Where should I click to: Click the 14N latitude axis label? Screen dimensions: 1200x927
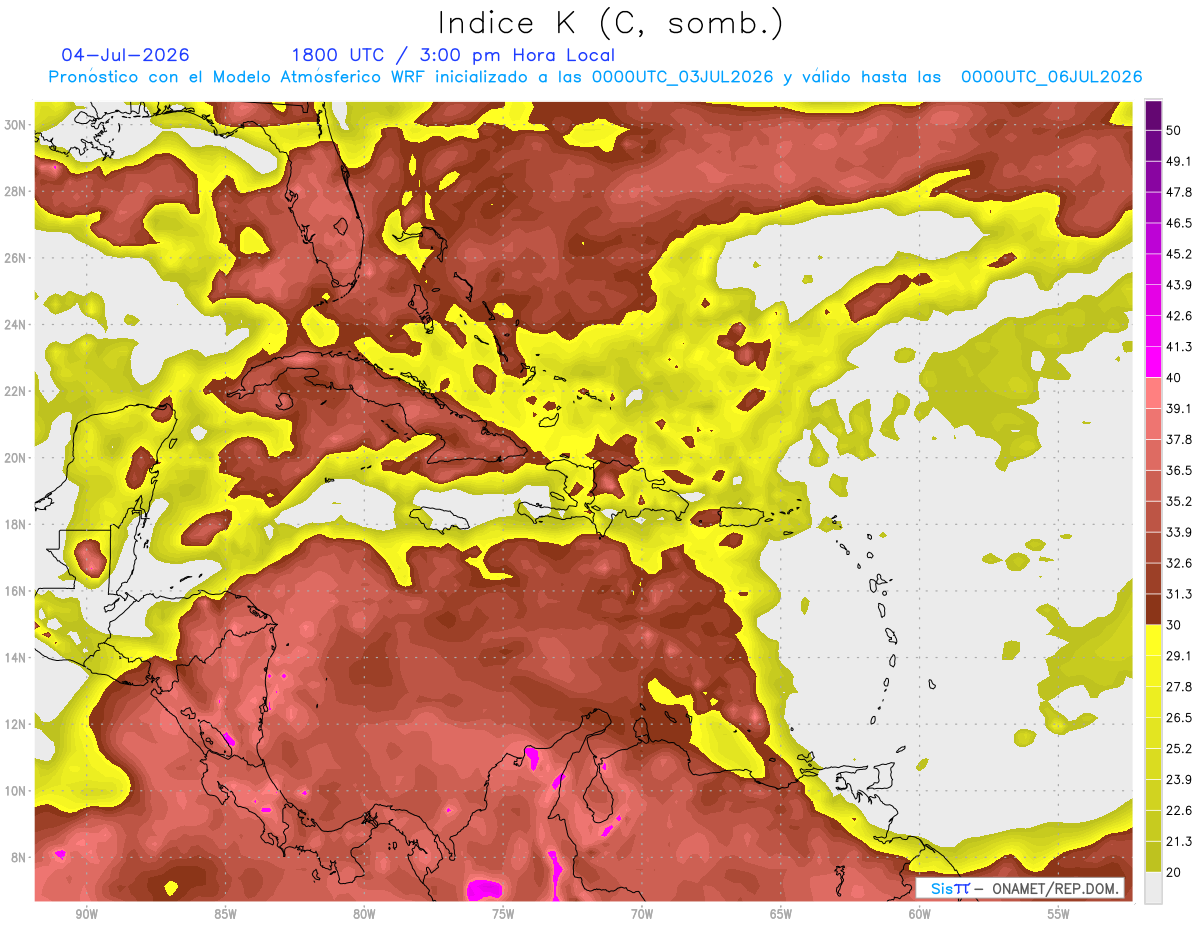pyautogui.click(x=15, y=658)
